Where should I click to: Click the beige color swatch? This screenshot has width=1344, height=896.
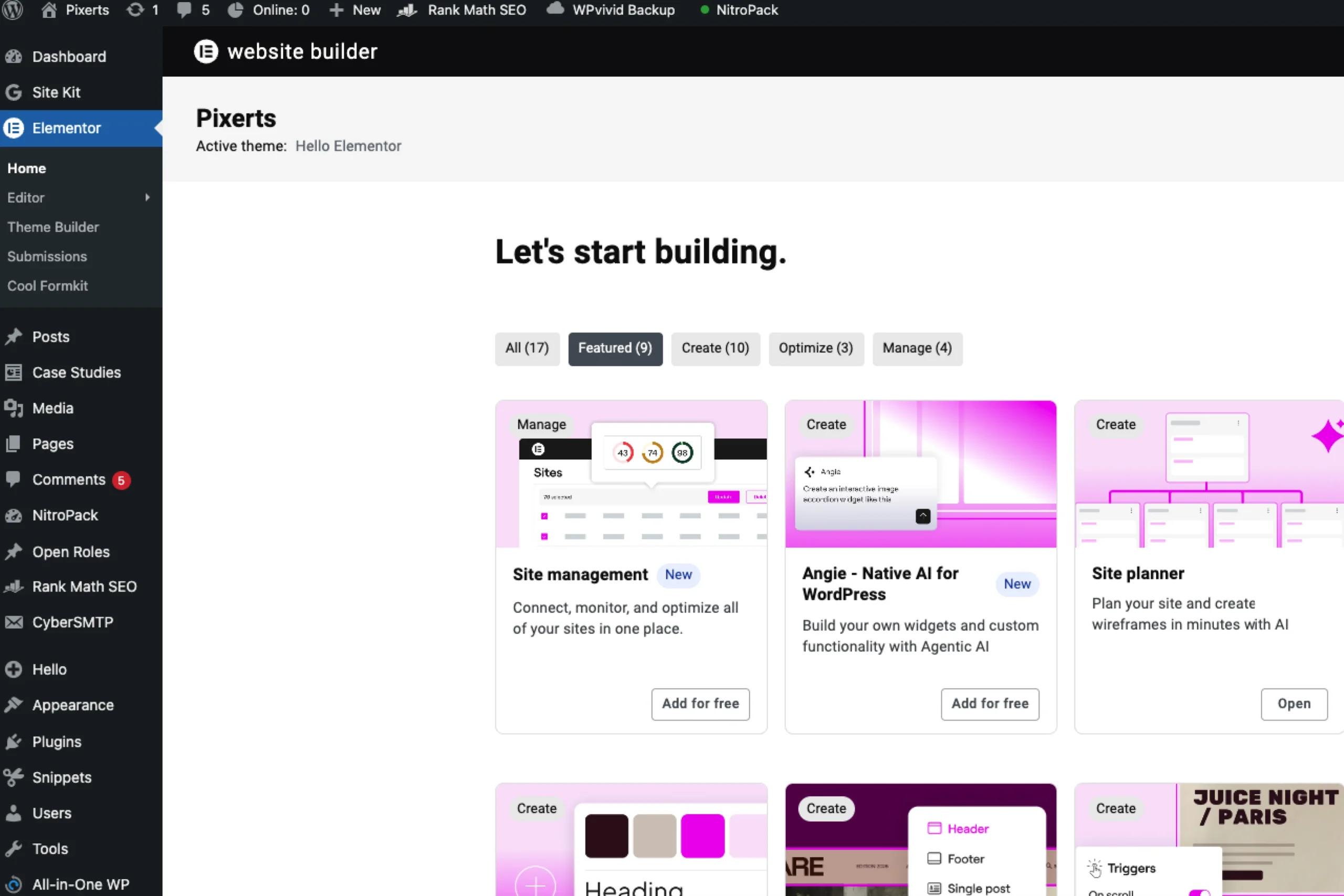(655, 836)
